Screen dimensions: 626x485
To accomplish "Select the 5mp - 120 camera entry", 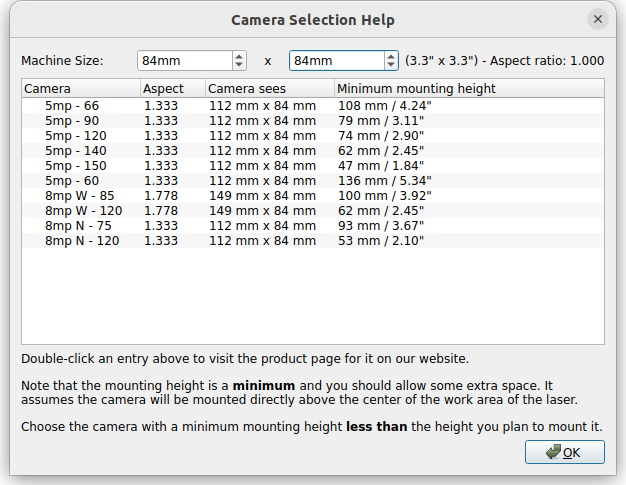I will (x=313, y=136).
